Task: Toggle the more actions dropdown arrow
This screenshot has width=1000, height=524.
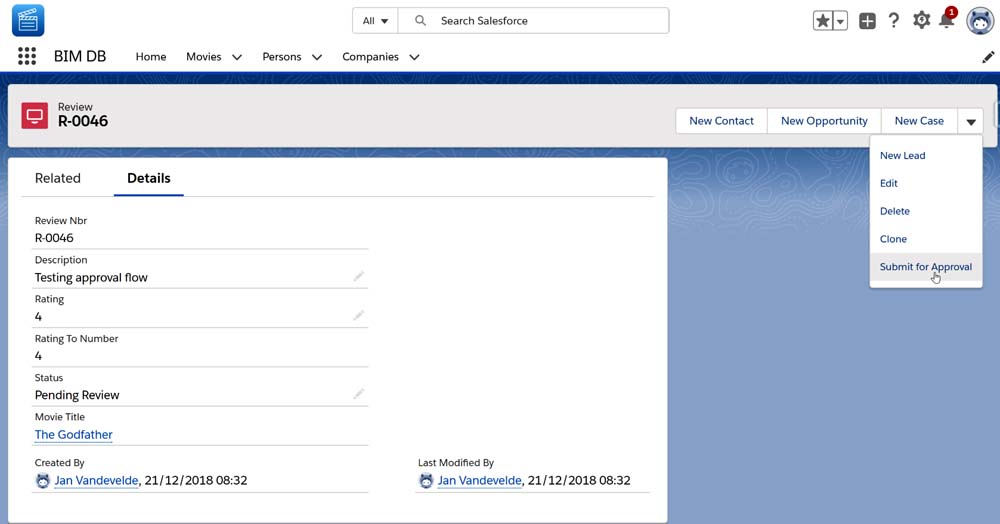Action: pos(971,121)
